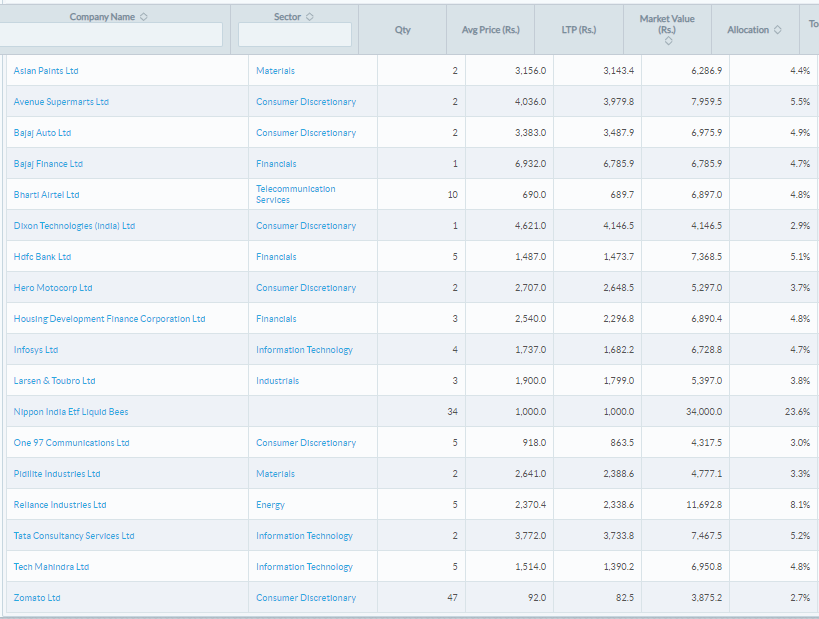The width and height of the screenshot is (819, 619).
Task: Open Housing Development Finance Corporation Ltd link
Action: click(x=109, y=319)
